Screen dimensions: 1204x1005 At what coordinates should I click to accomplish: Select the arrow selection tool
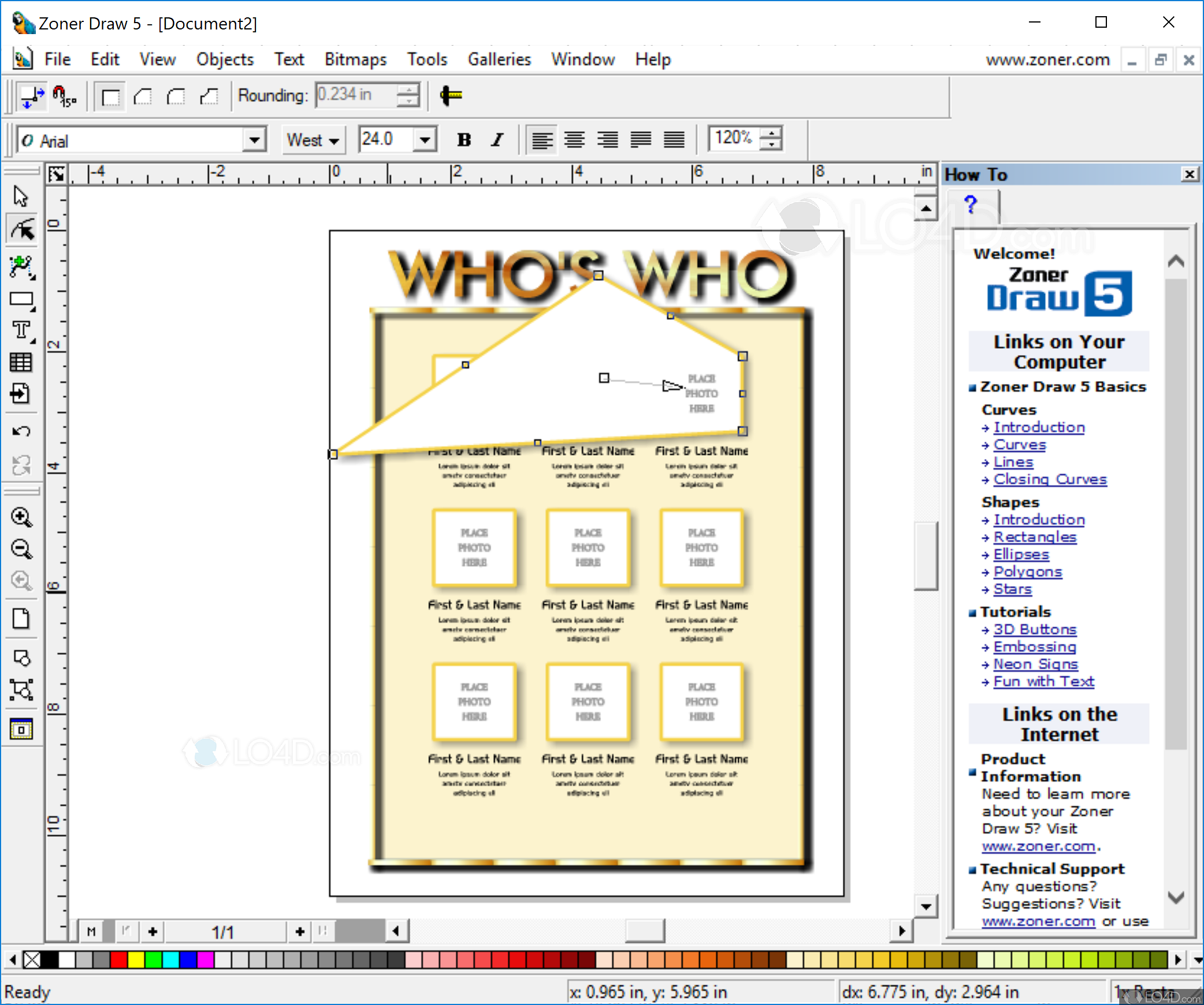pos(21,196)
